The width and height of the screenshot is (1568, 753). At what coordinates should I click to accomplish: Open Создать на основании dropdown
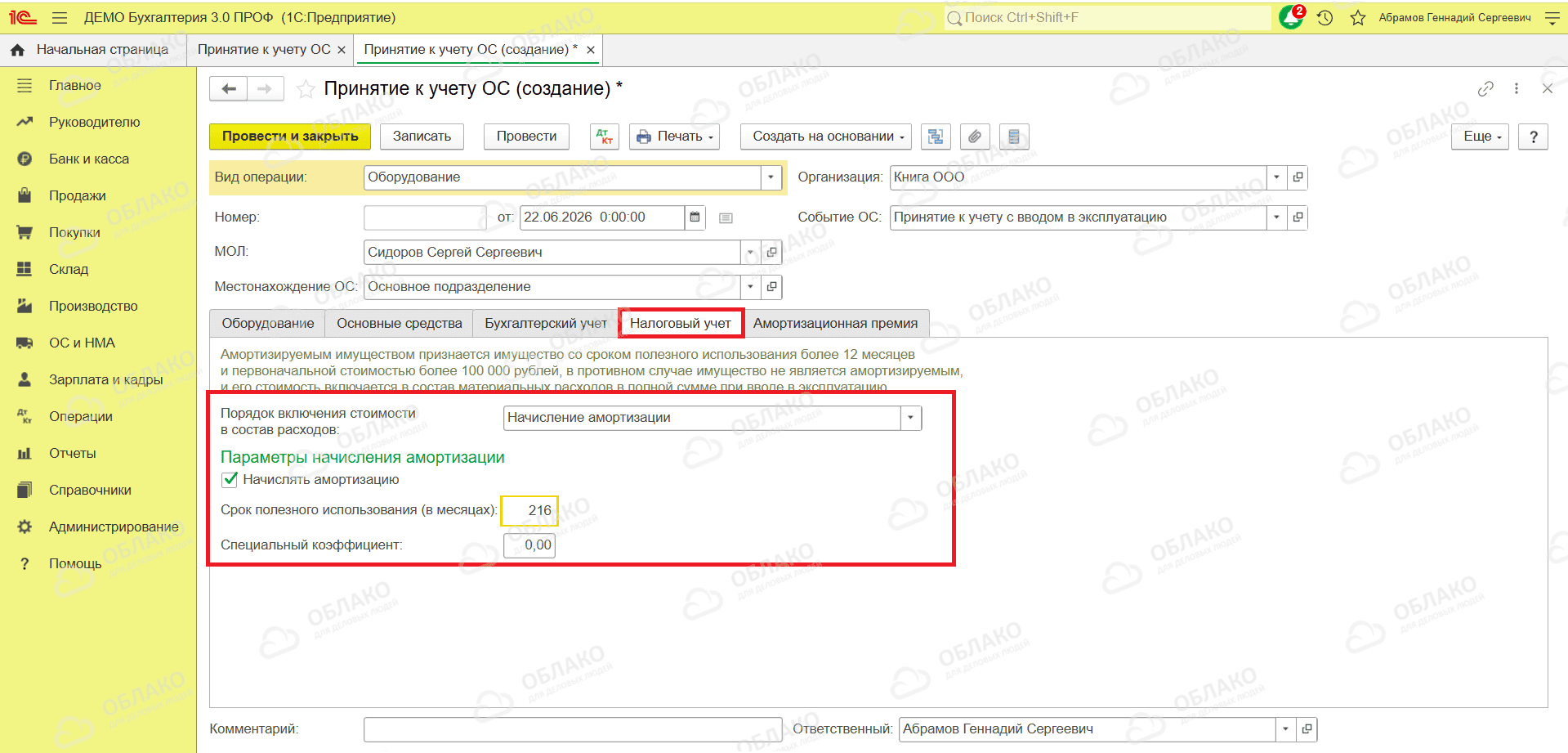(827, 137)
